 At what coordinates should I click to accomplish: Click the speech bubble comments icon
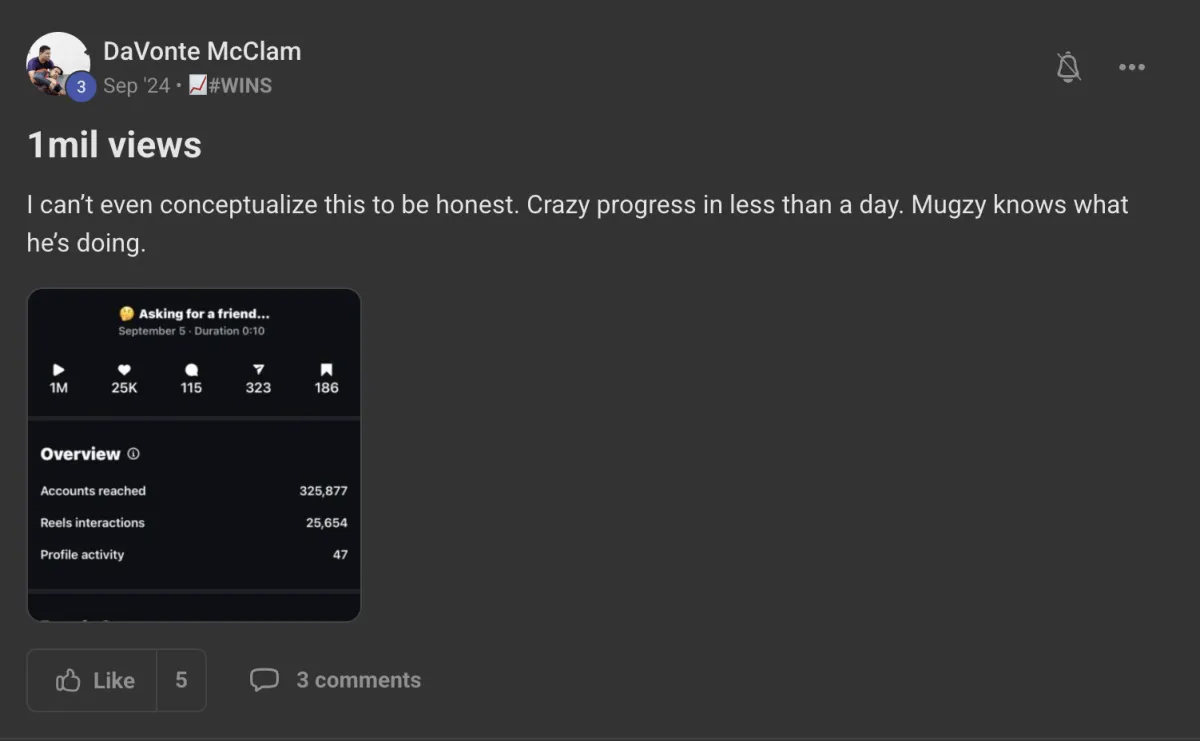pyautogui.click(x=264, y=680)
